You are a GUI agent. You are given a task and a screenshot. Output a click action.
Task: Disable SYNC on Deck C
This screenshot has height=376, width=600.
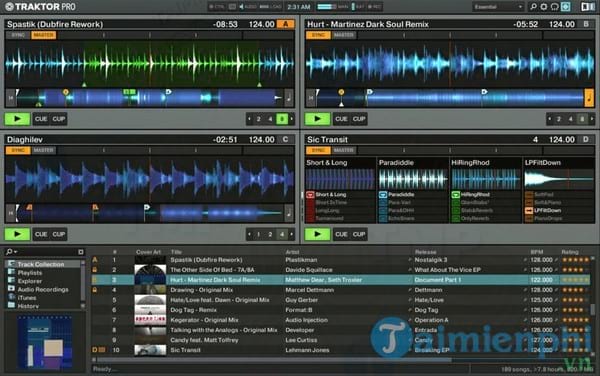[x=18, y=150]
